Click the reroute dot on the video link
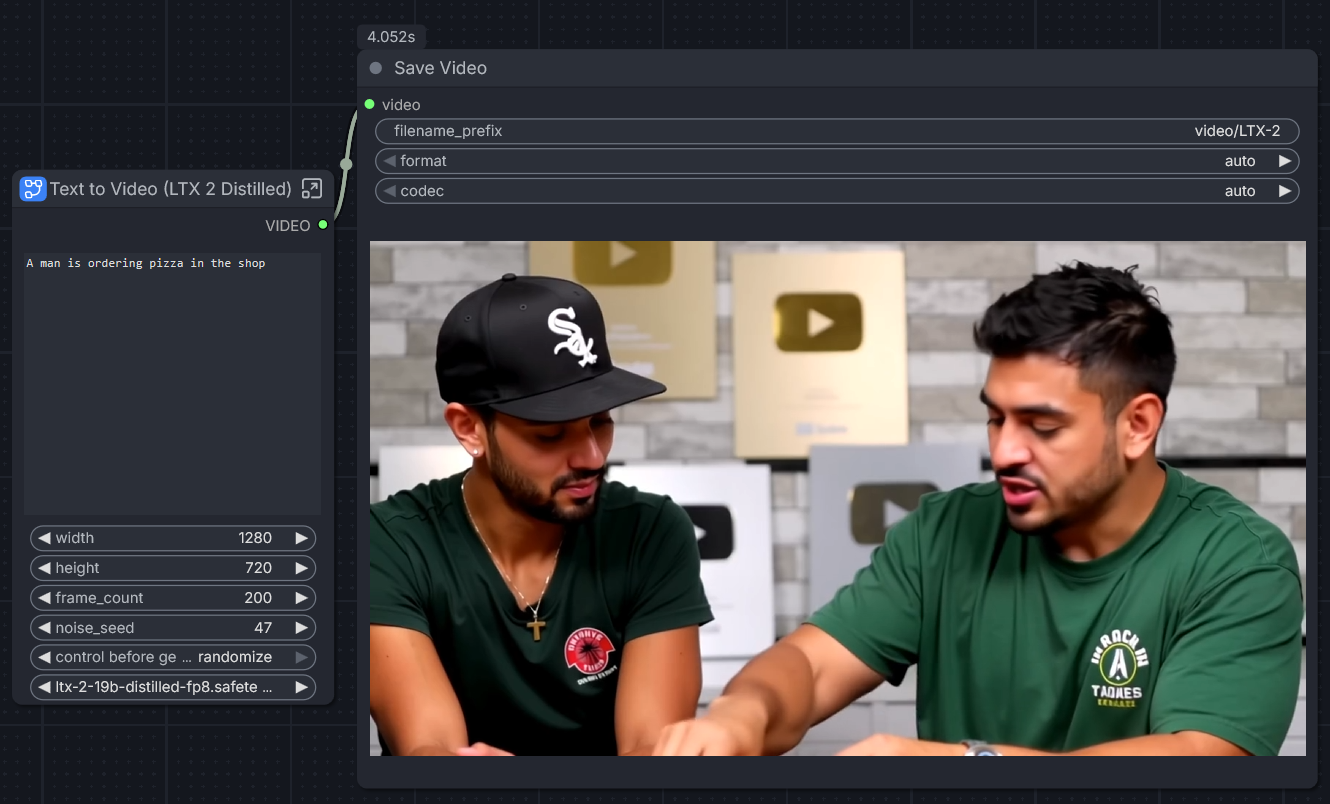The image size is (1330, 804). click(346, 164)
